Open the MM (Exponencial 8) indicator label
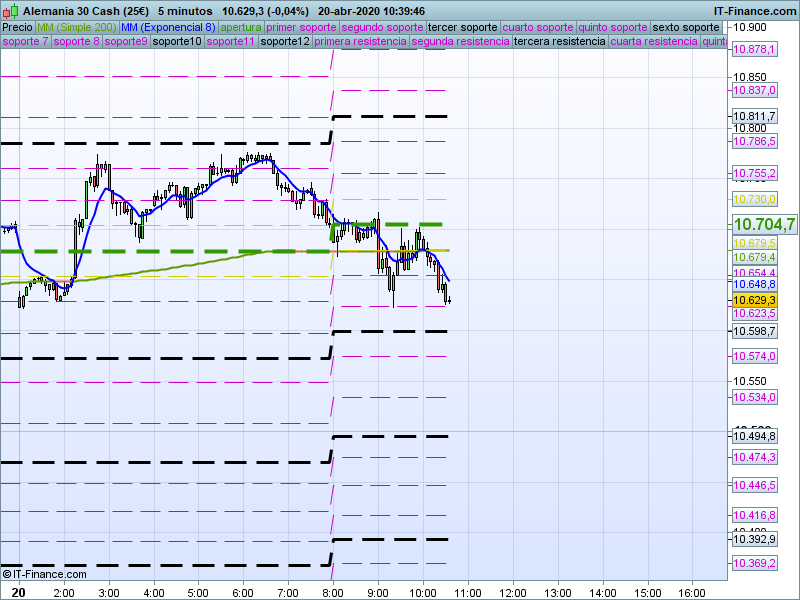The width and height of the screenshot is (800, 600). click(161, 27)
